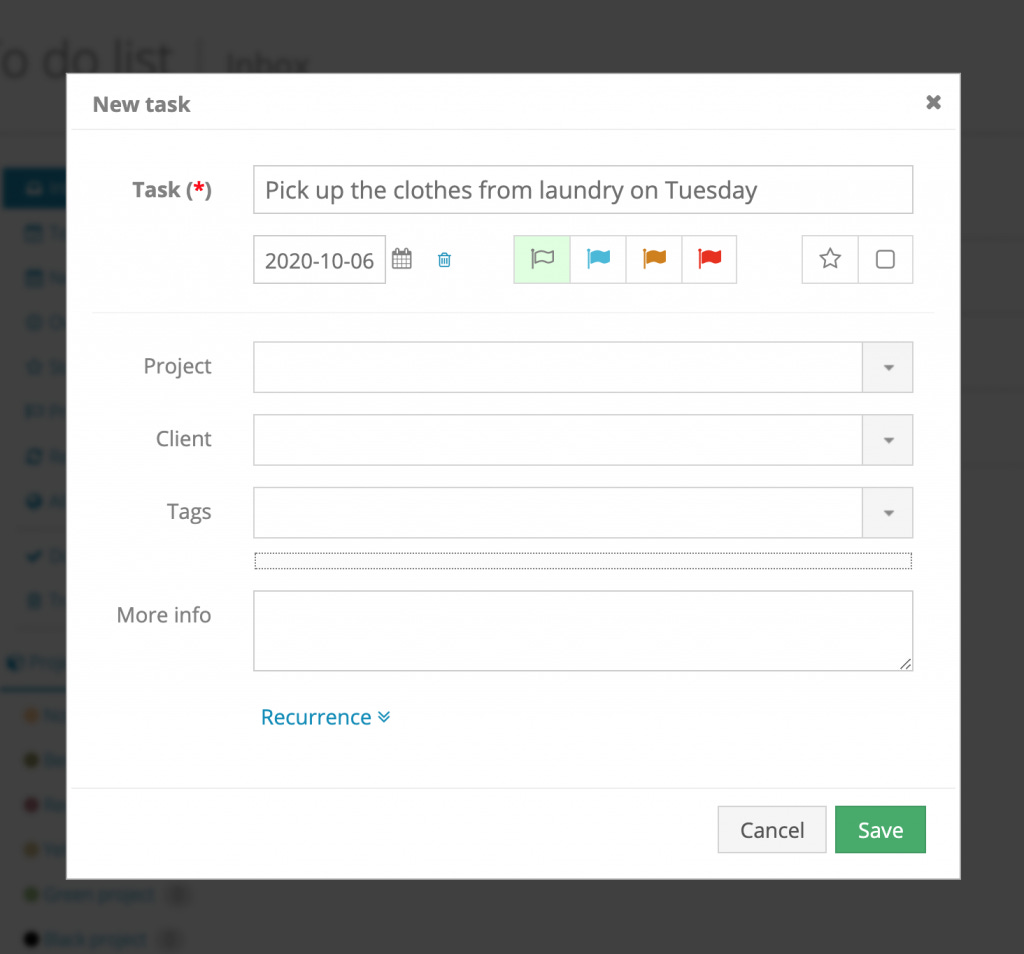Clear the due date with trash icon
This screenshot has width=1024, height=954.
444,260
